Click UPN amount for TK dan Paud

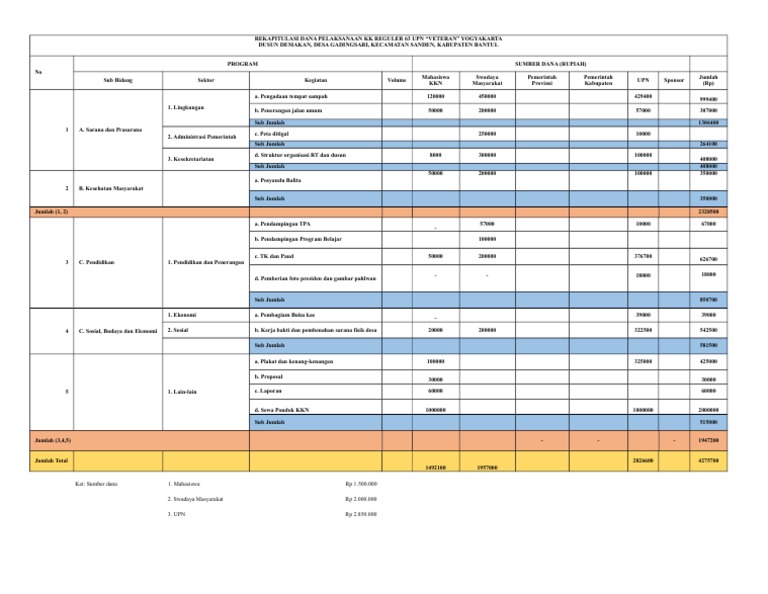643,256
